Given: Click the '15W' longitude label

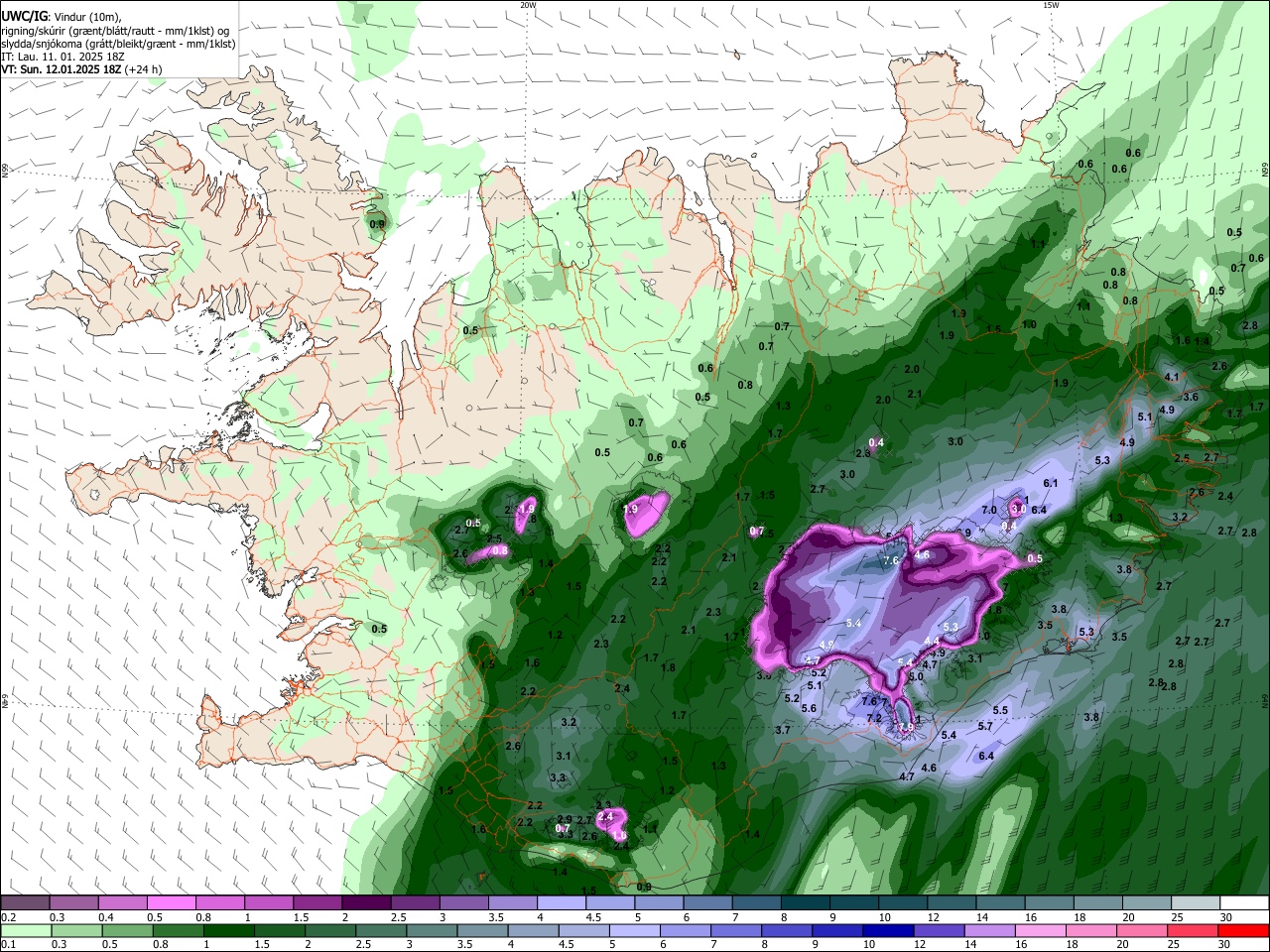Looking at the screenshot, I should [1051, 5].
